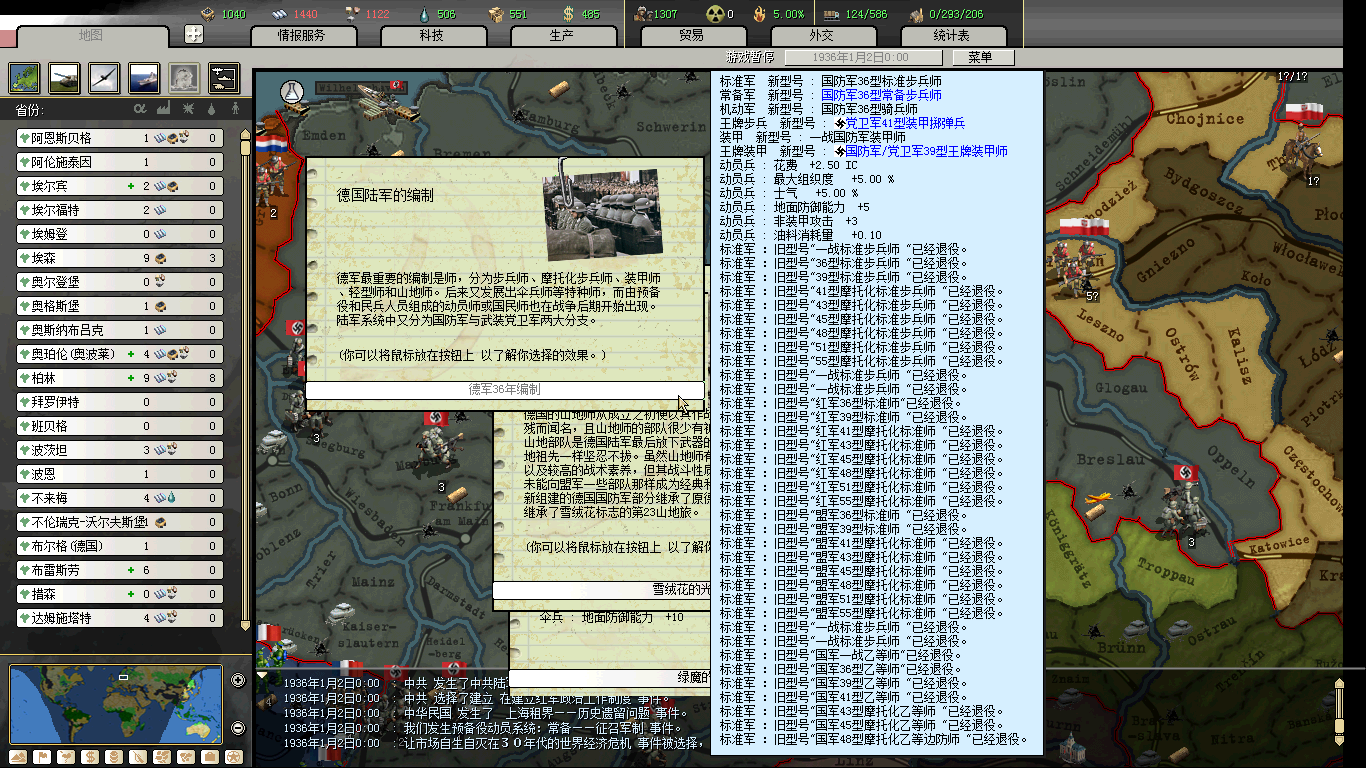Screen dimensions: 1366x768
Task: Click the research flask icon on the map
Action: (x=292, y=91)
